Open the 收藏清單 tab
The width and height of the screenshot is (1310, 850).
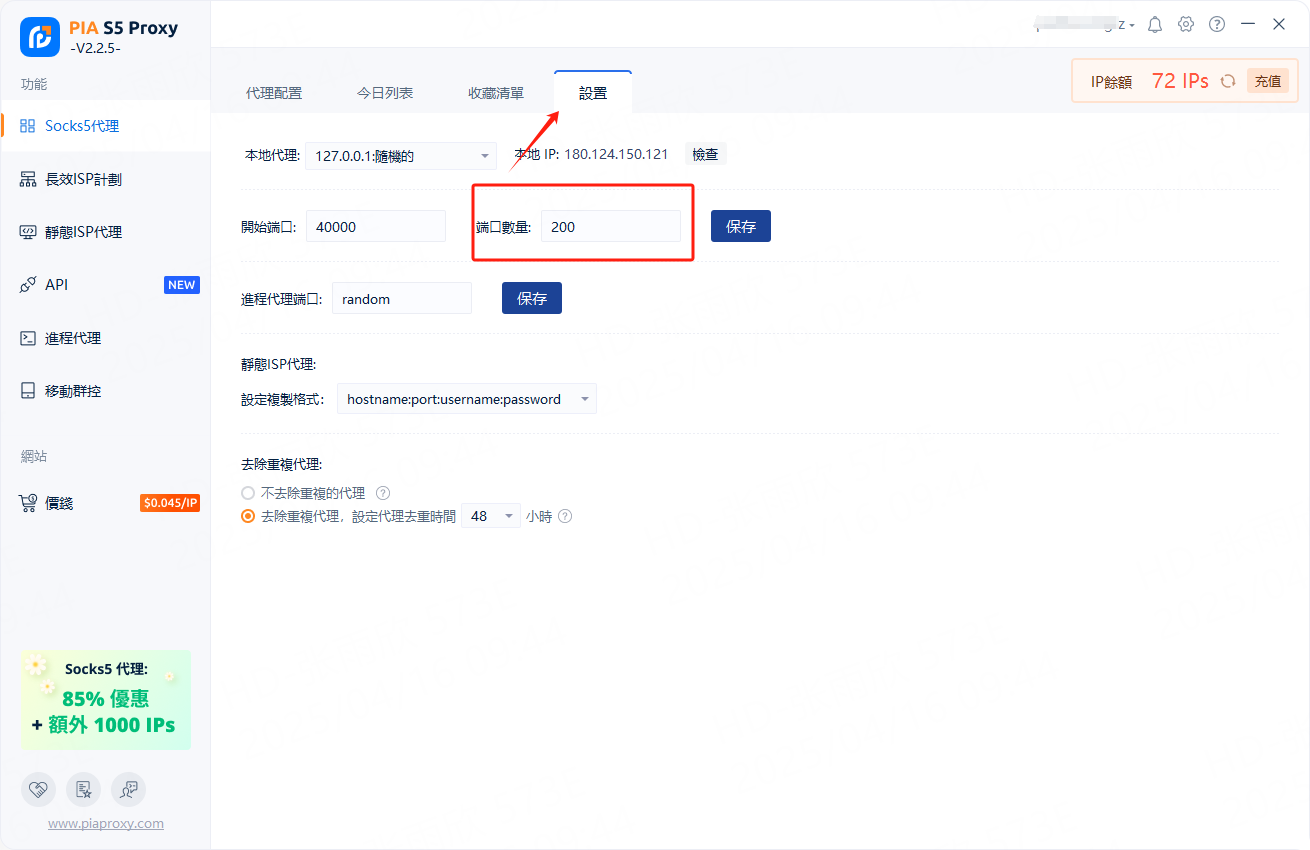pos(496,93)
